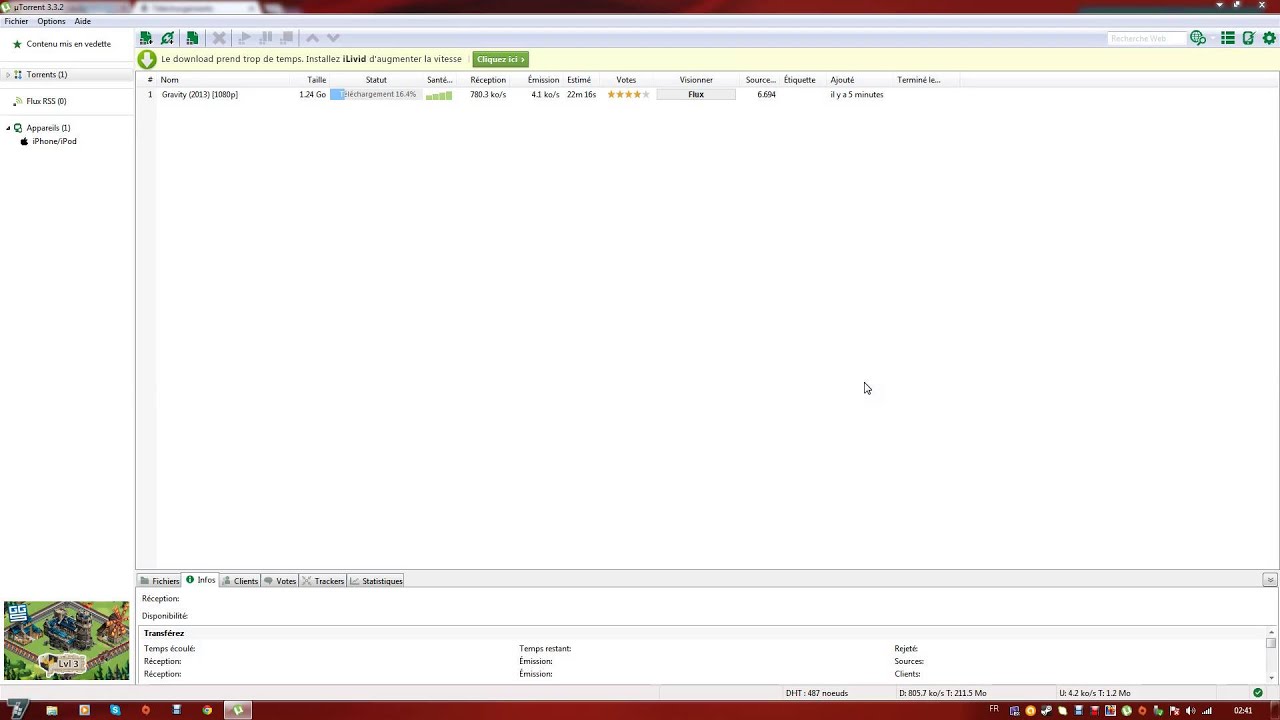Screen dimensions: 1280x720
Task: Click upload speed U: 4.2 ko/s status
Action: (x=1095, y=693)
